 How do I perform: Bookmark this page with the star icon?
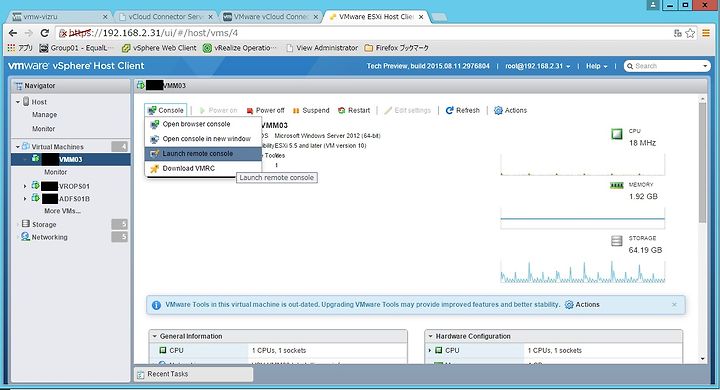click(690, 33)
